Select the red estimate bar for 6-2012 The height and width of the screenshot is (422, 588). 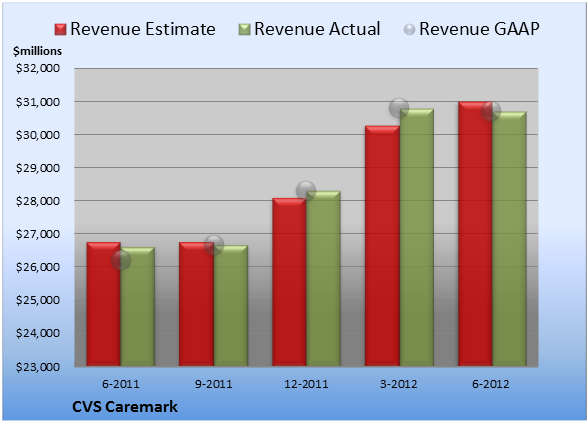point(475,234)
